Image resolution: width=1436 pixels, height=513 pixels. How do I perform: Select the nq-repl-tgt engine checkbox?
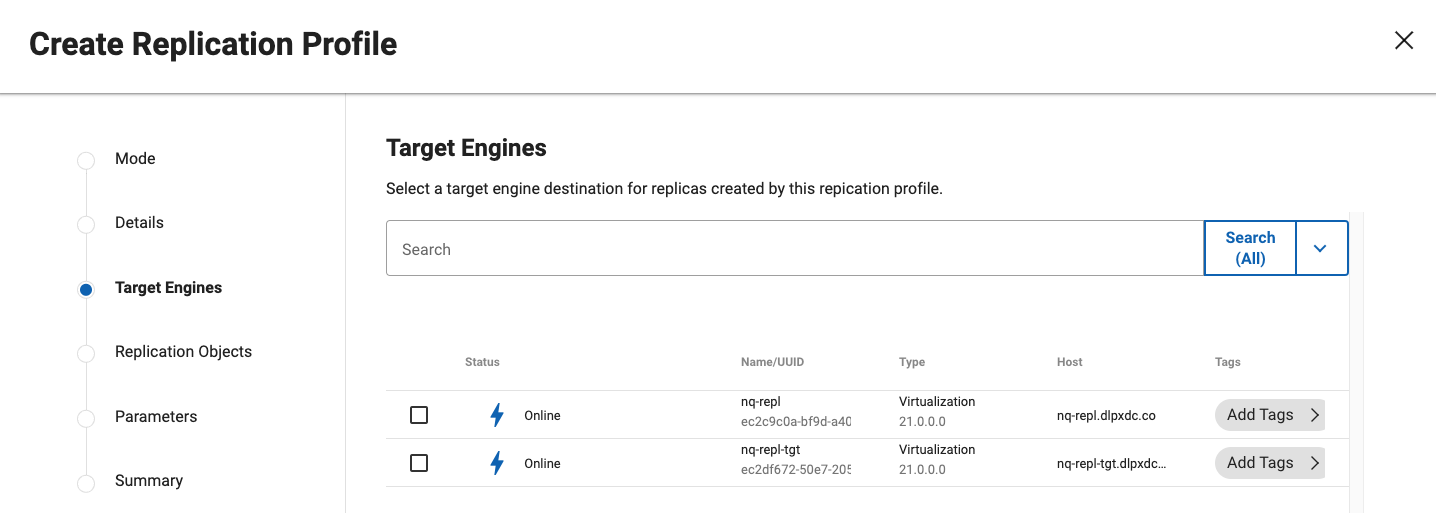[419, 463]
